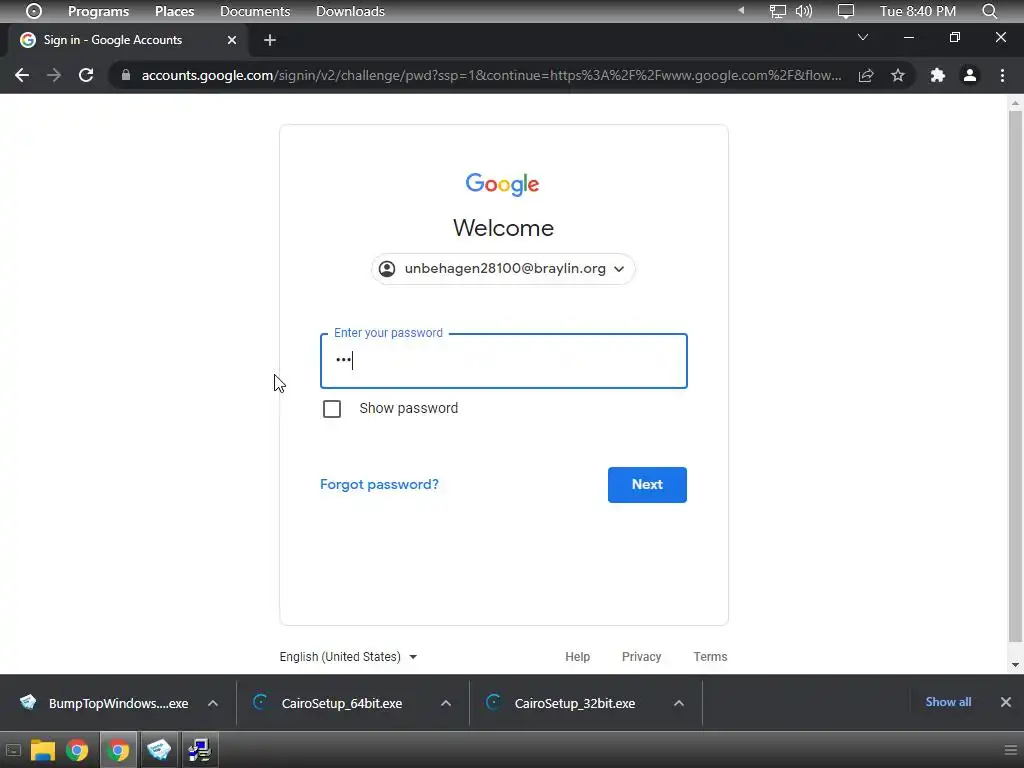The width and height of the screenshot is (1024, 768).
Task: Open the Privacy link
Action: tap(641, 657)
